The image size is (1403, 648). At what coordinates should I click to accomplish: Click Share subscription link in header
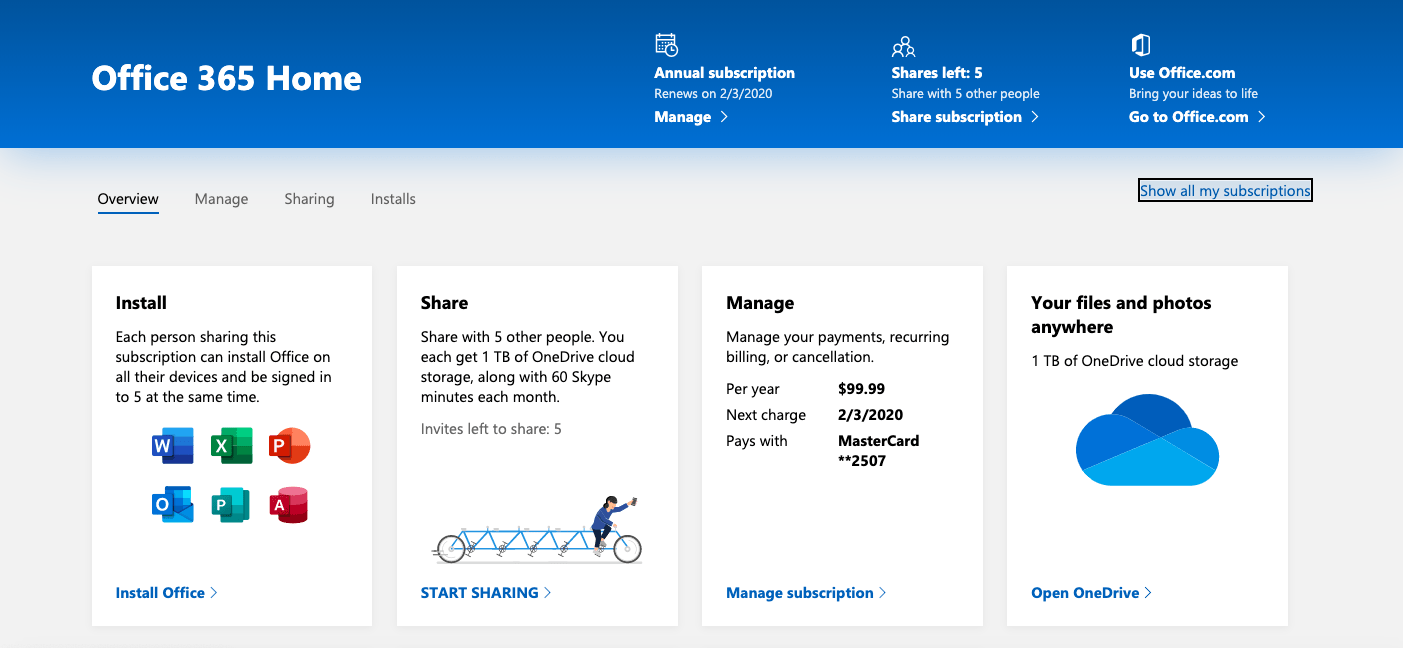[965, 117]
